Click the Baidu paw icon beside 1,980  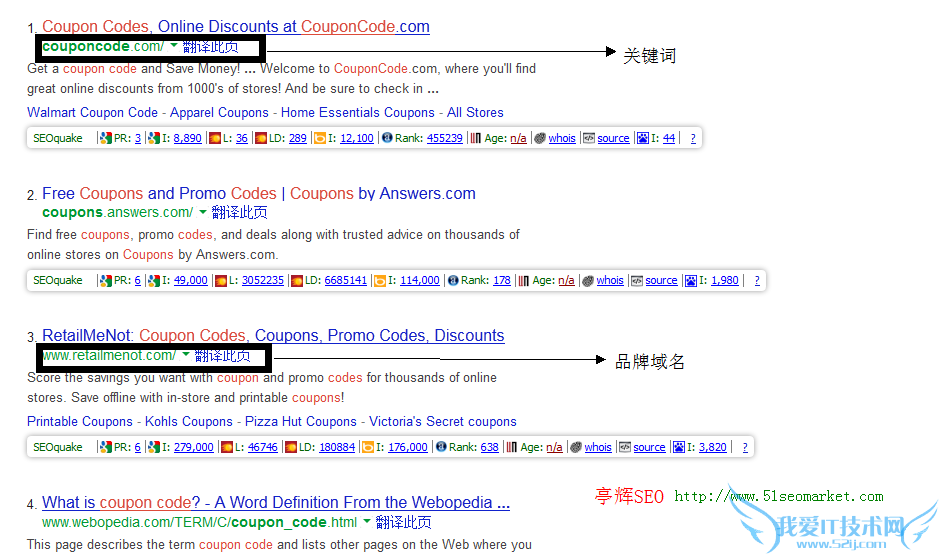pyautogui.click(x=691, y=280)
